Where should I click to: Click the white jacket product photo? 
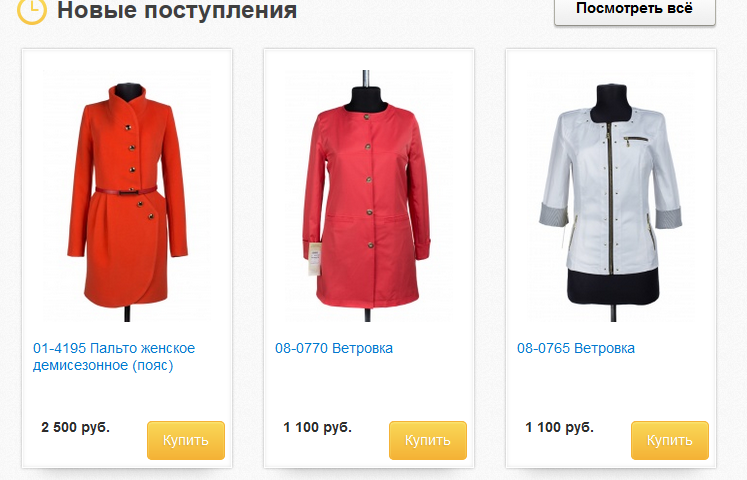(611, 195)
